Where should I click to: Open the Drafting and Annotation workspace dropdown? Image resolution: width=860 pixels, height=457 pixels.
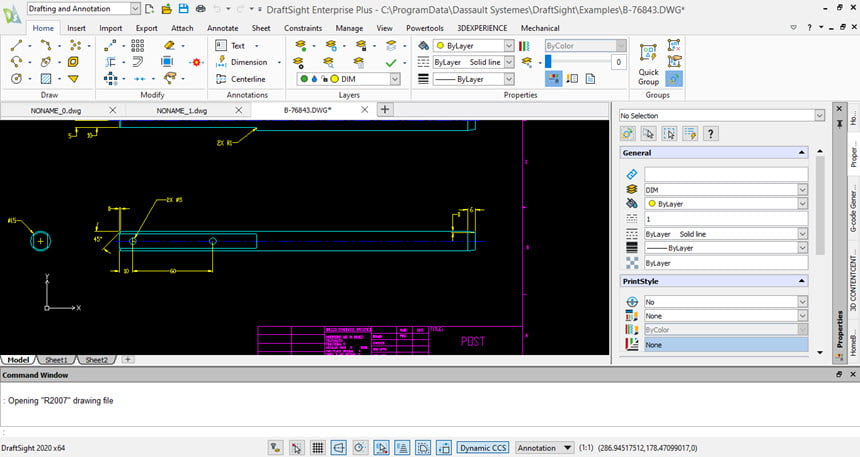click(x=135, y=9)
